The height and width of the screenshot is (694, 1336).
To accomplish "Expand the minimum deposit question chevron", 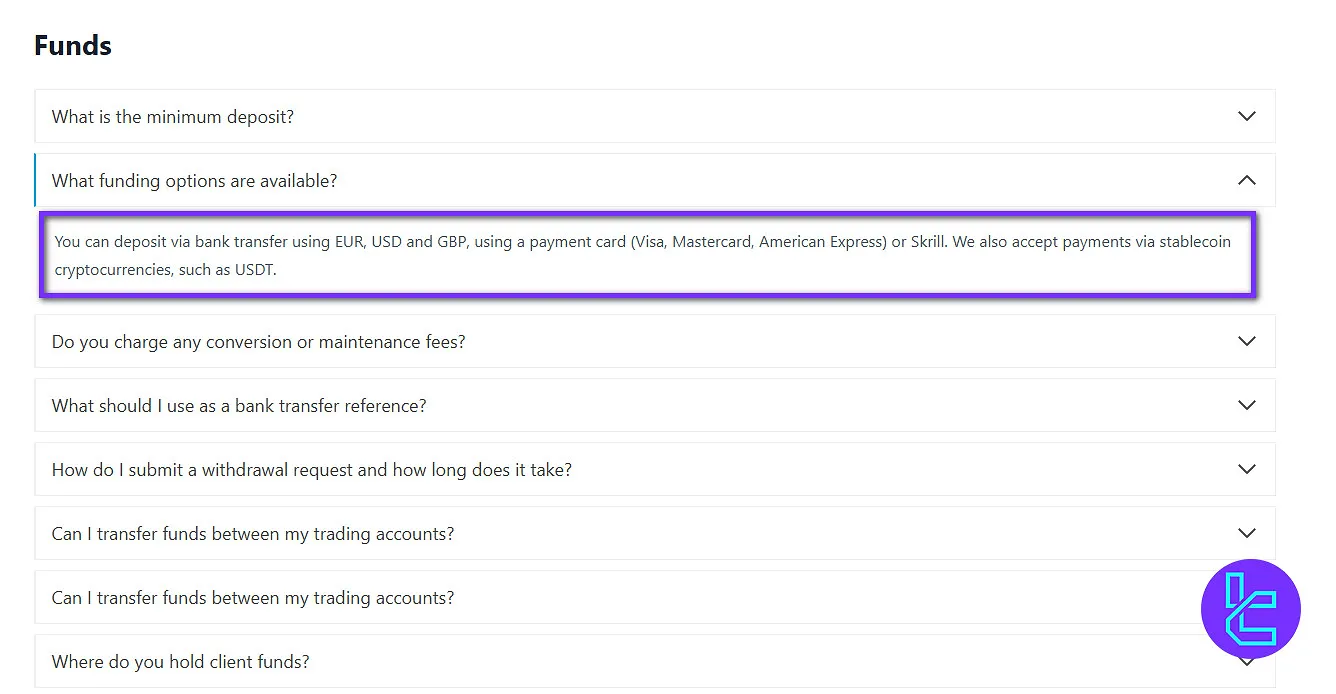I will [1246, 116].
